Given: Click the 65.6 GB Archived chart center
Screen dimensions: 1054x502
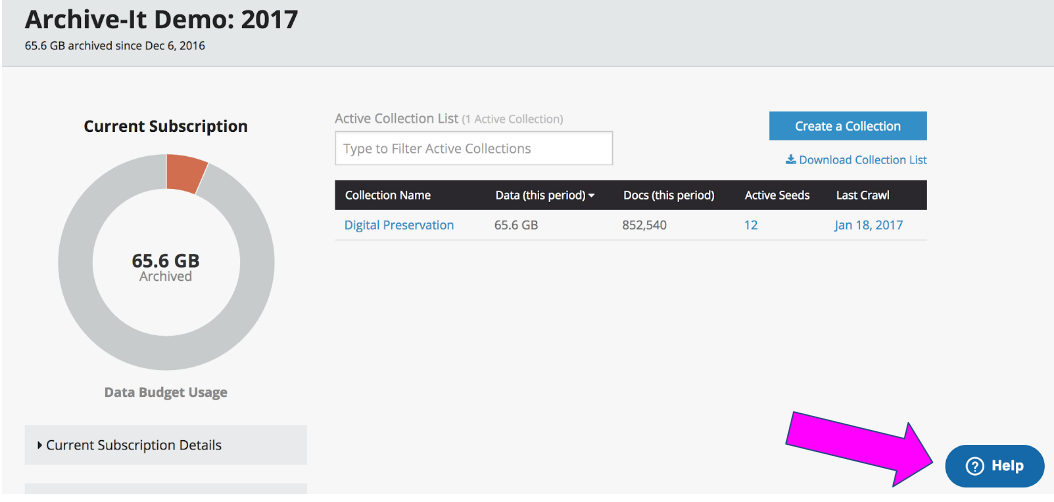Looking at the screenshot, I should point(166,267).
